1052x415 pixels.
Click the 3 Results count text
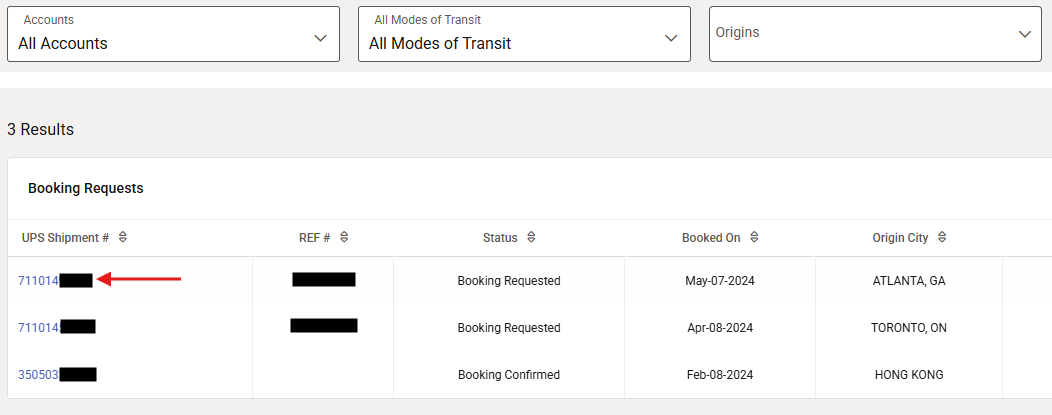pos(41,130)
